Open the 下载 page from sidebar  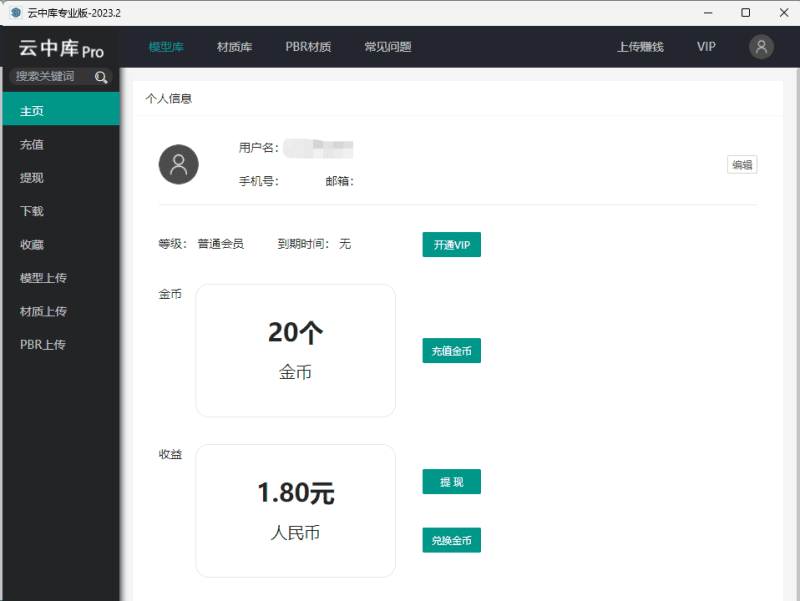(x=32, y=211)
